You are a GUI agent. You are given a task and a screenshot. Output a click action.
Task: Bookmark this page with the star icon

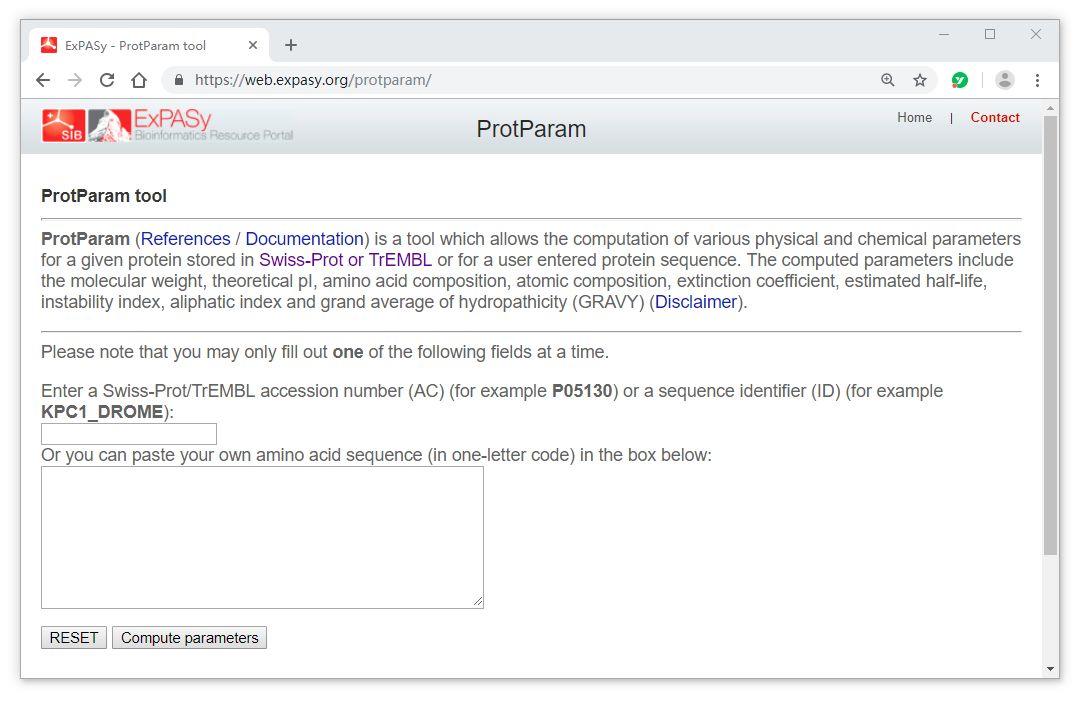[x=919, y=80]
